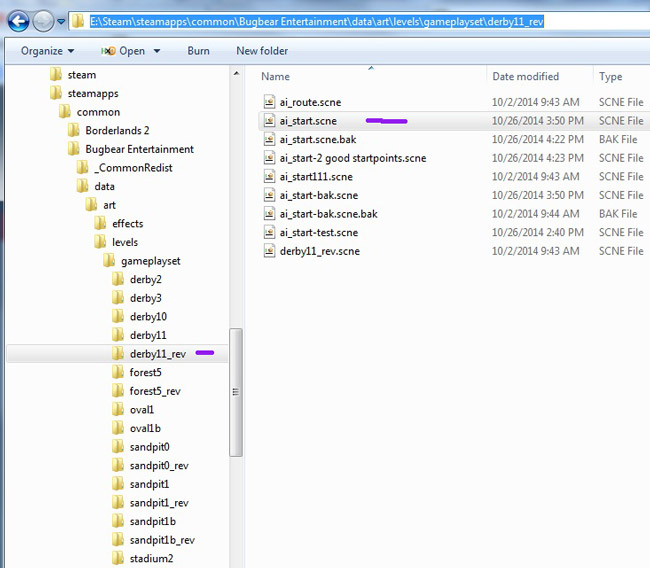Open sandpit0 folder in tree

(141, 447)
